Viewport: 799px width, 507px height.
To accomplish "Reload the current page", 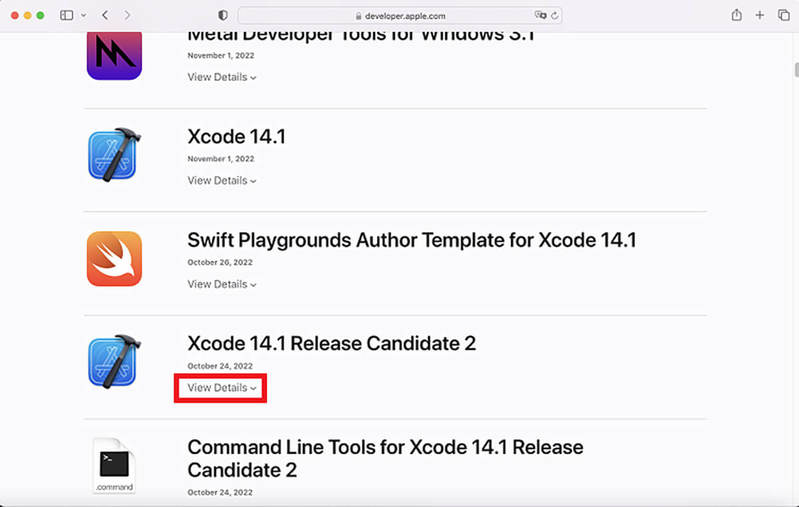I will tap(554, 15).
